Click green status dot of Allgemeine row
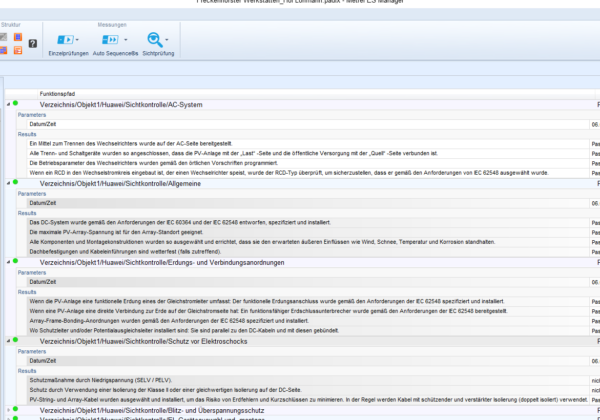The image size is (600, 420). pyautogui.click(x=15, y=182)
